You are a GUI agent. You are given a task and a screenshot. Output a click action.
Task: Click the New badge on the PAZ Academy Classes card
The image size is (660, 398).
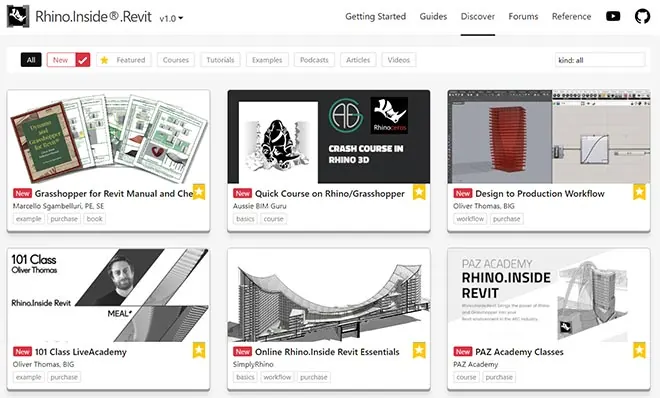(463, 351)
